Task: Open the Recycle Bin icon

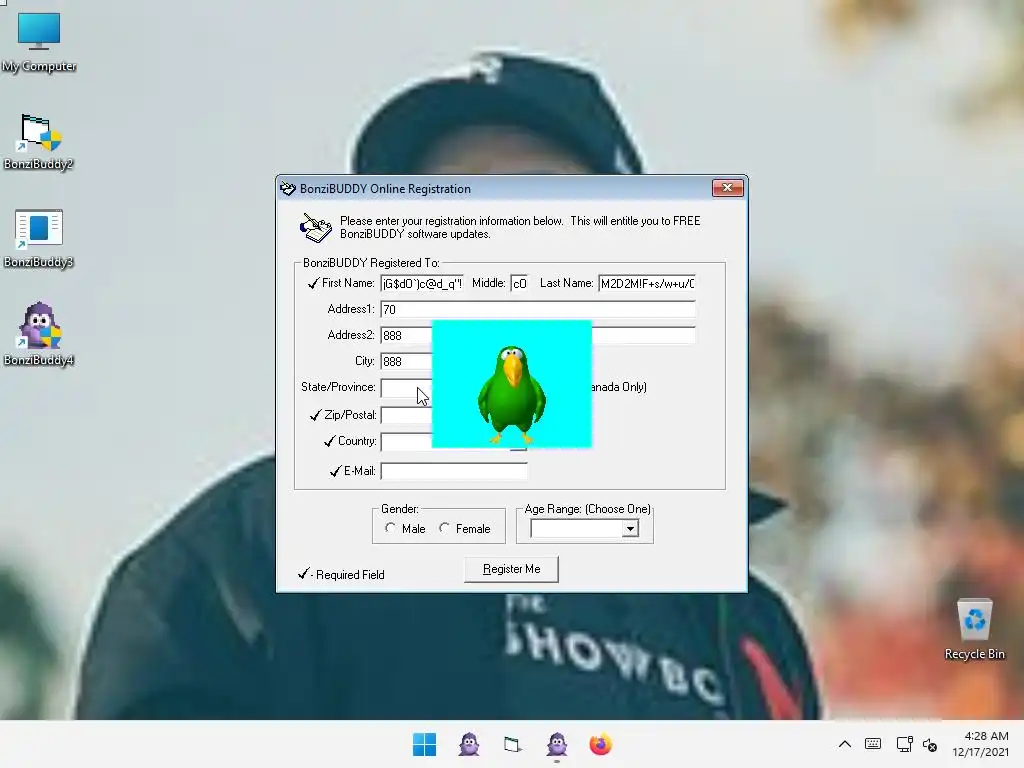Action: 974,629
